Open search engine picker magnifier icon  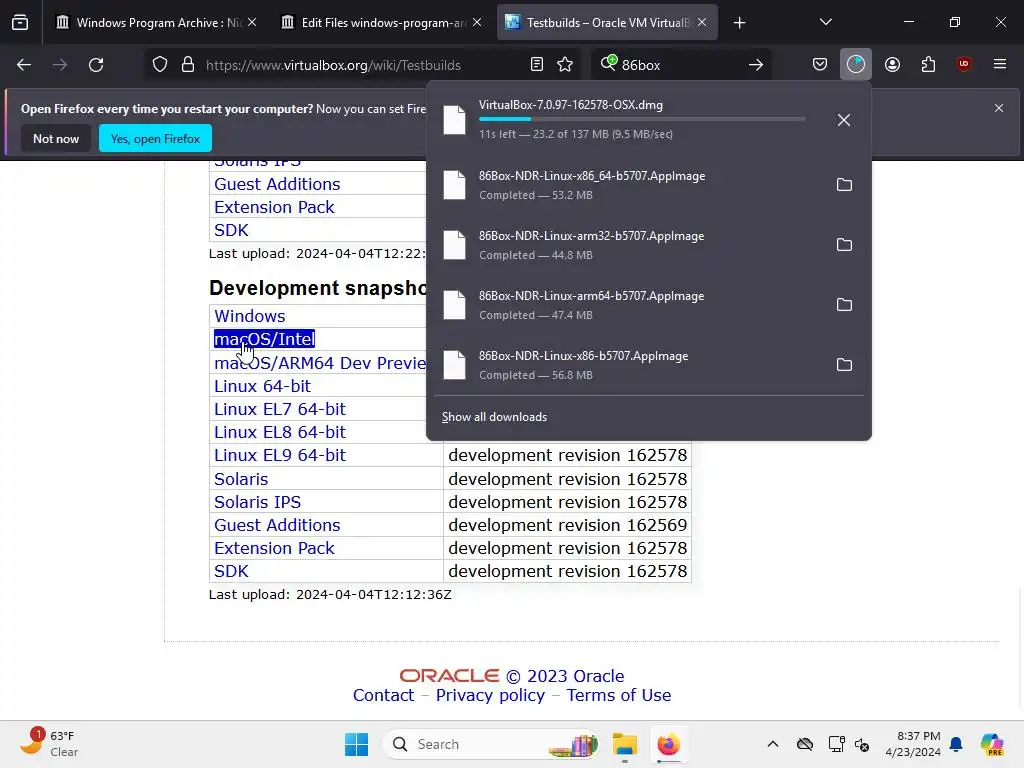tap(608, 63)
